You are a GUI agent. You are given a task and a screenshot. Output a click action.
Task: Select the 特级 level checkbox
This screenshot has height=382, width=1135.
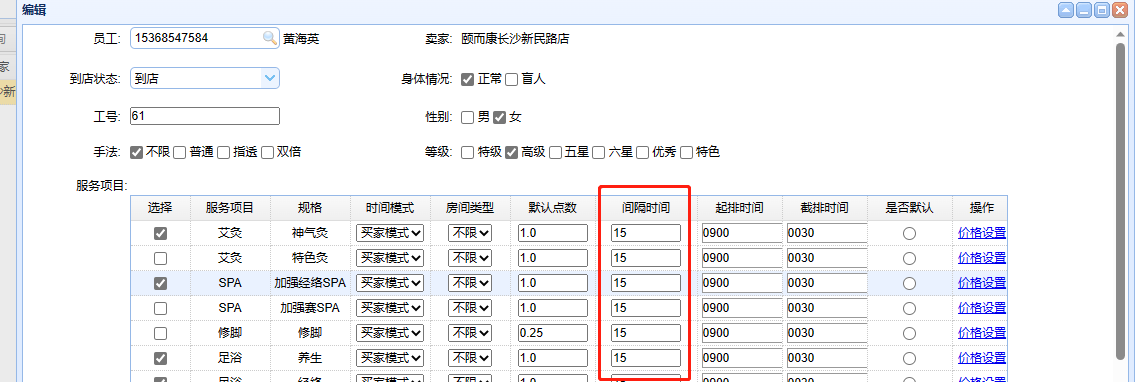click(468, 153)
